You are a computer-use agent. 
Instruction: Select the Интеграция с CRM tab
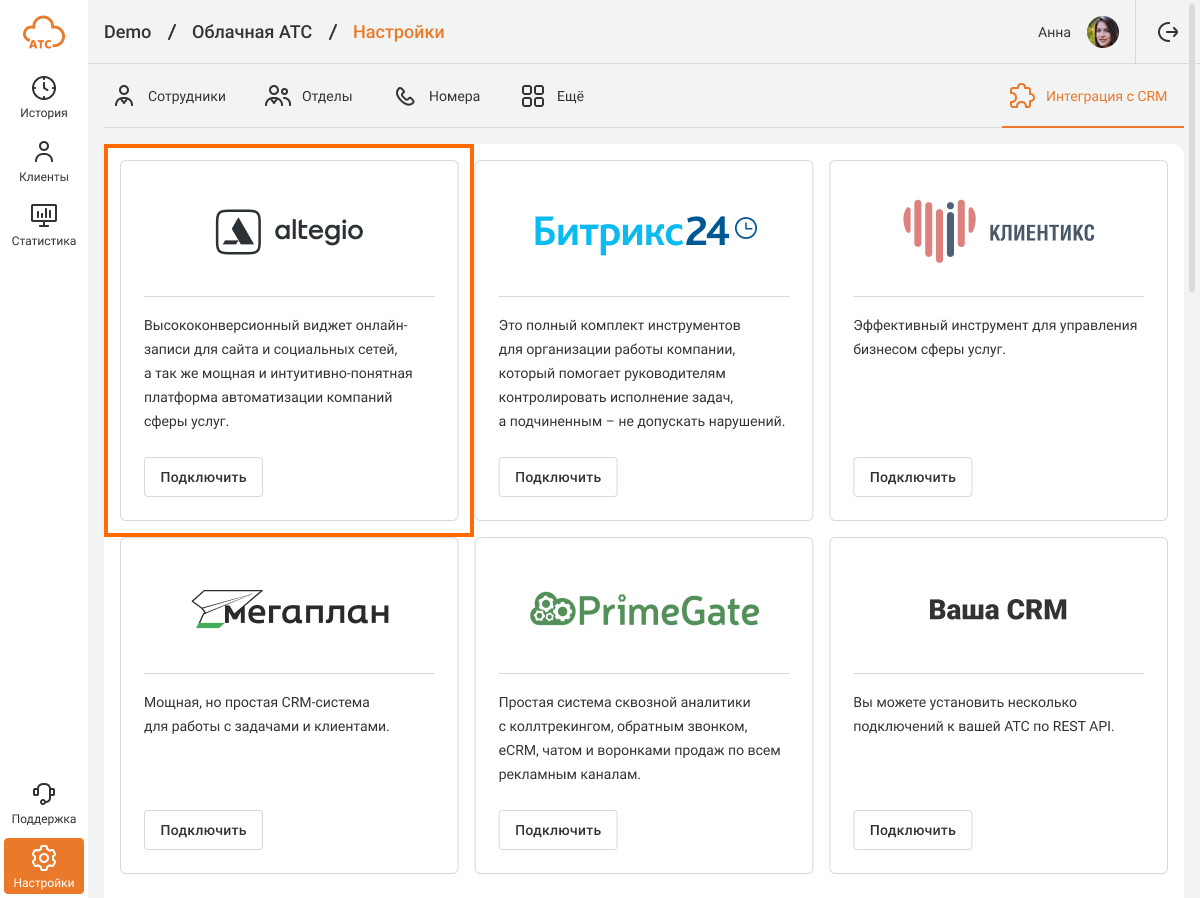click(x=1088, y=97)
